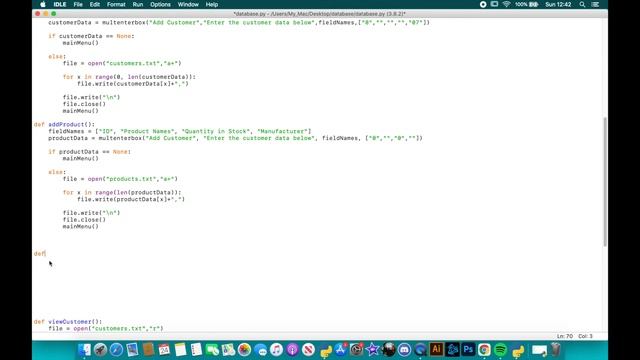Screen dimensions: 640x360
Task: Place cursor after the lone 'def' keyword
Action: point(46,253)
